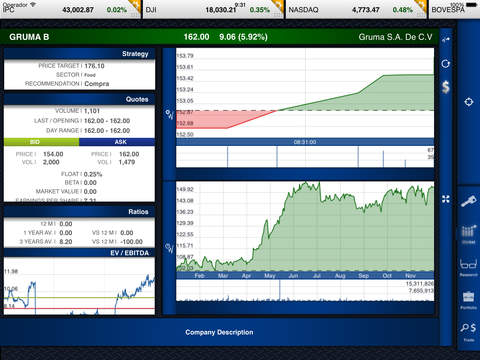Click the dollar sign trade icon

coord(446,87)
